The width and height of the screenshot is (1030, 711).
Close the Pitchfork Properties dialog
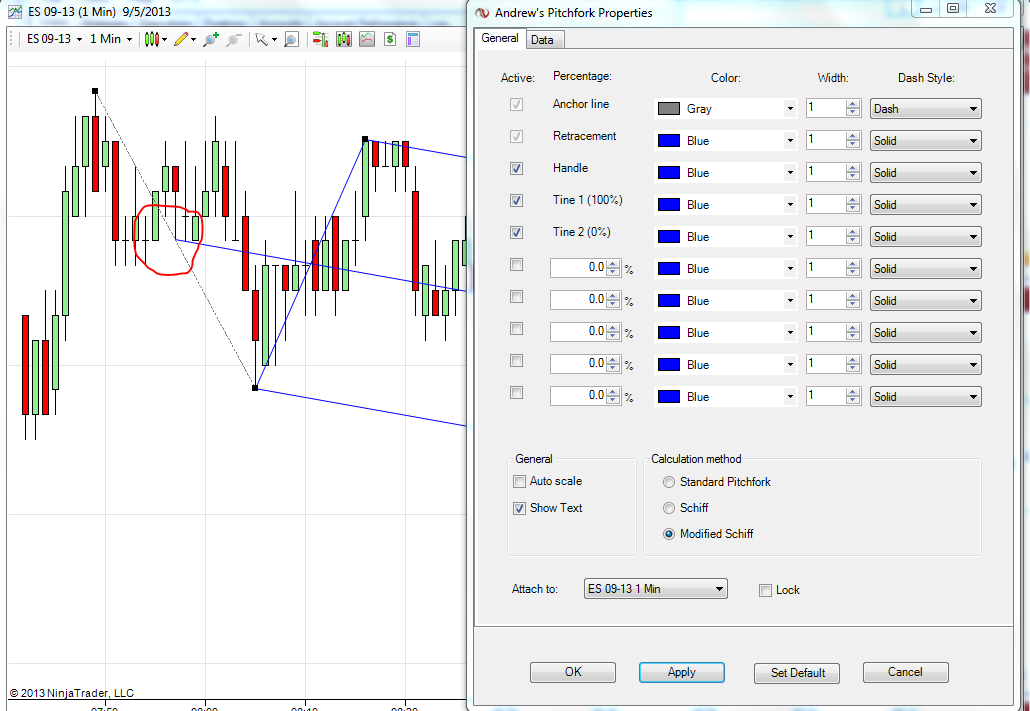coord(992,9)
